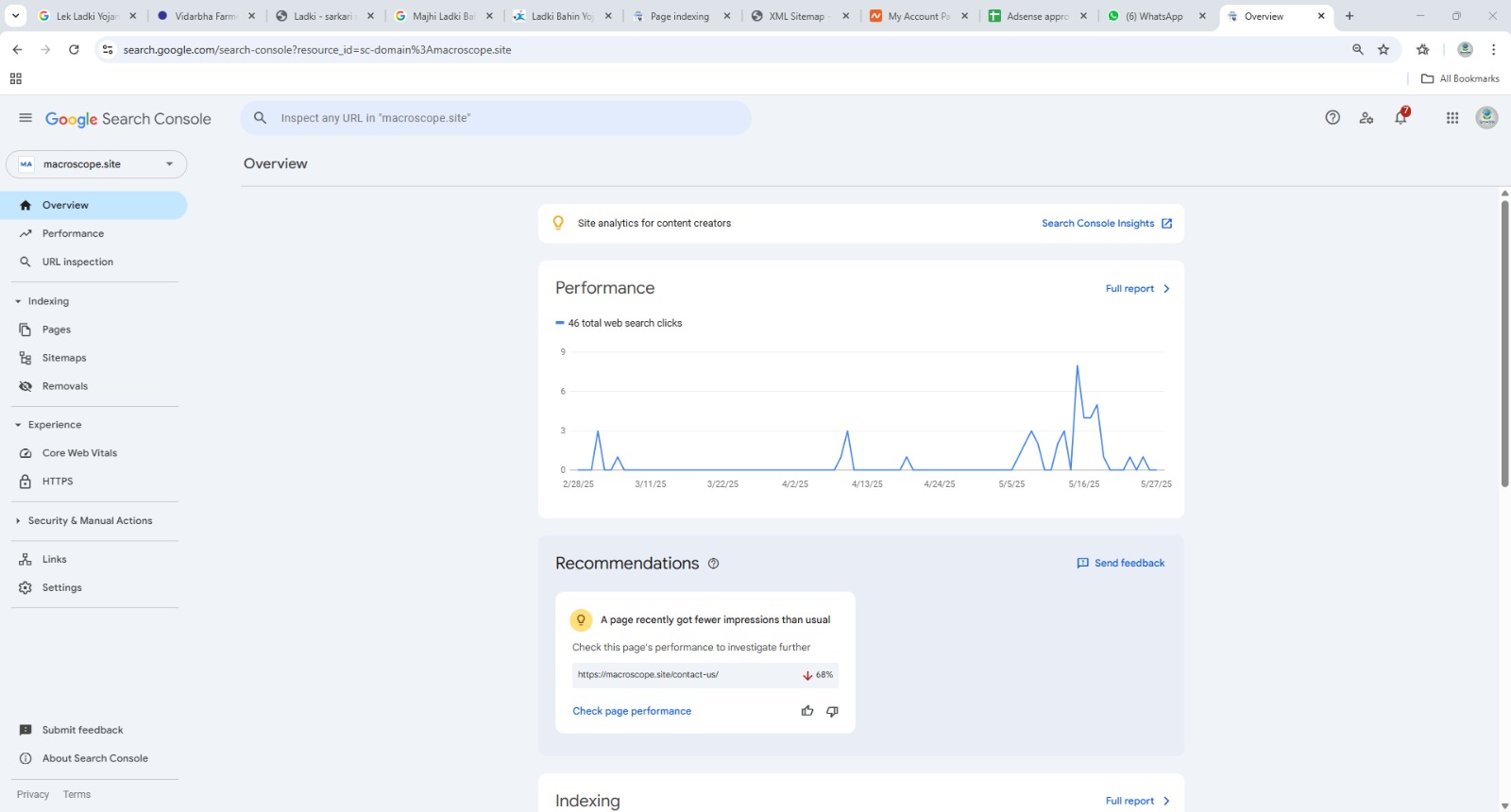This screenshot has width=1511, height=812.
Task: Close the Overview browser tab
Action: point(1320,16)
